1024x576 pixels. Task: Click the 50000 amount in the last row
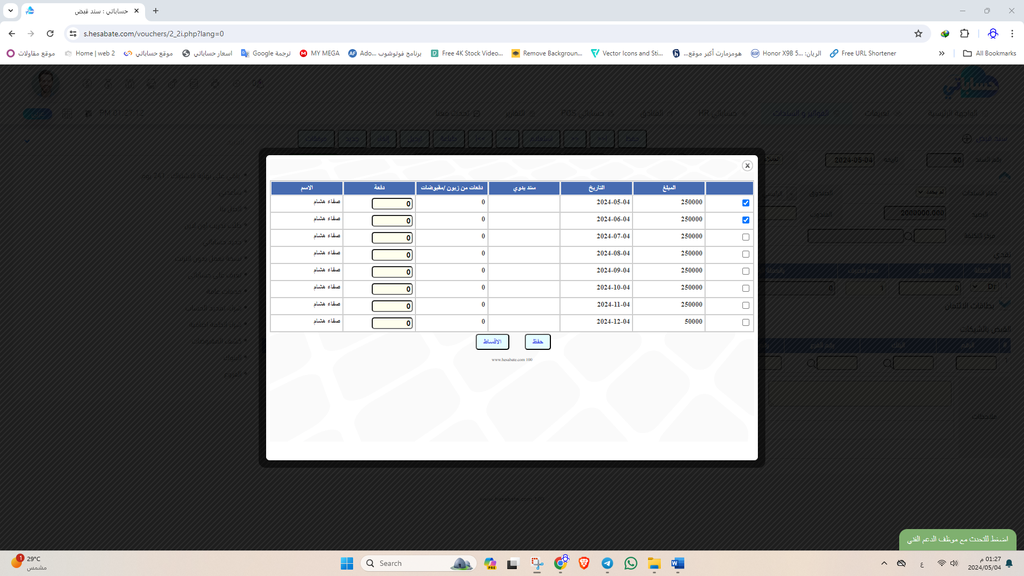tap(693, 321)
